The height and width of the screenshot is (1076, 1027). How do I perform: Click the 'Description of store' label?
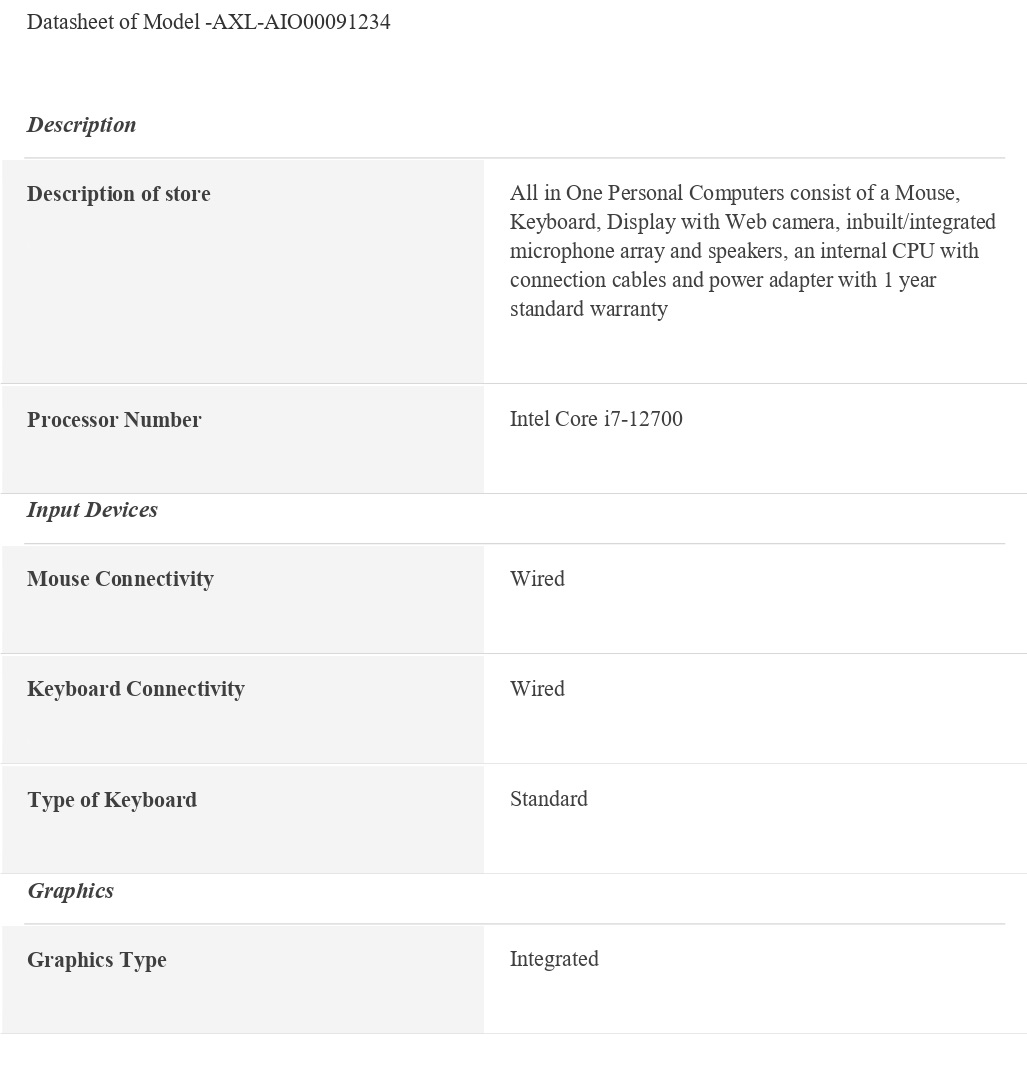pos(118,194)
